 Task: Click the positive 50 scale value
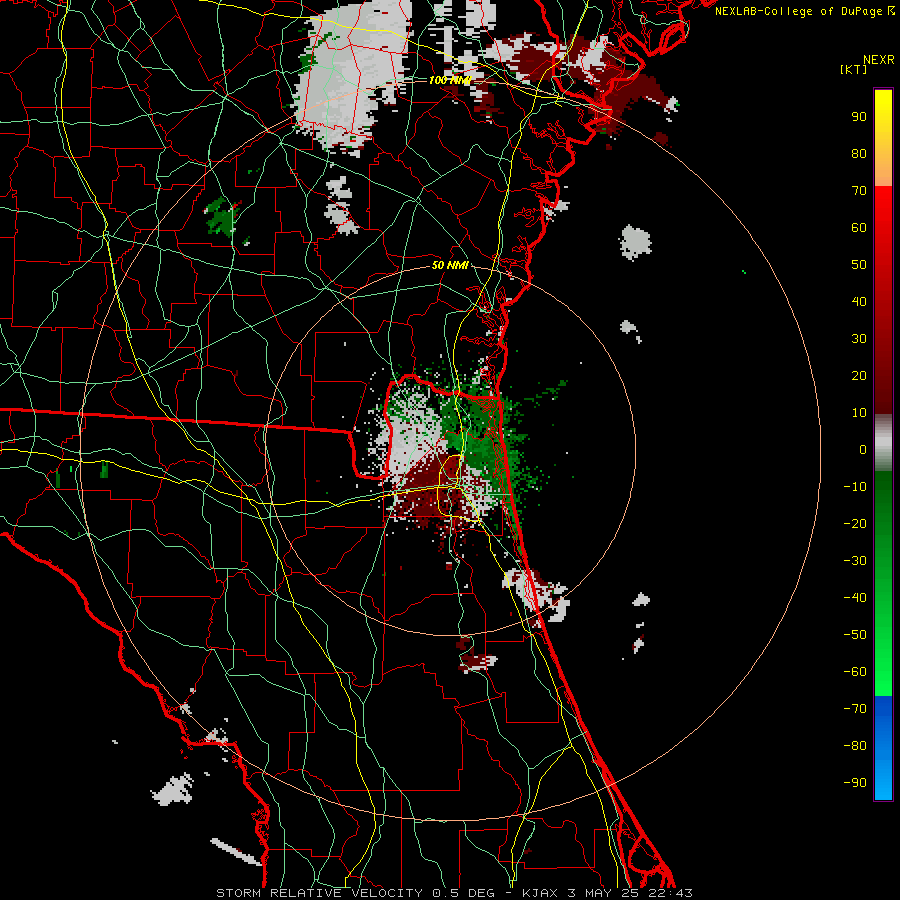859,265
